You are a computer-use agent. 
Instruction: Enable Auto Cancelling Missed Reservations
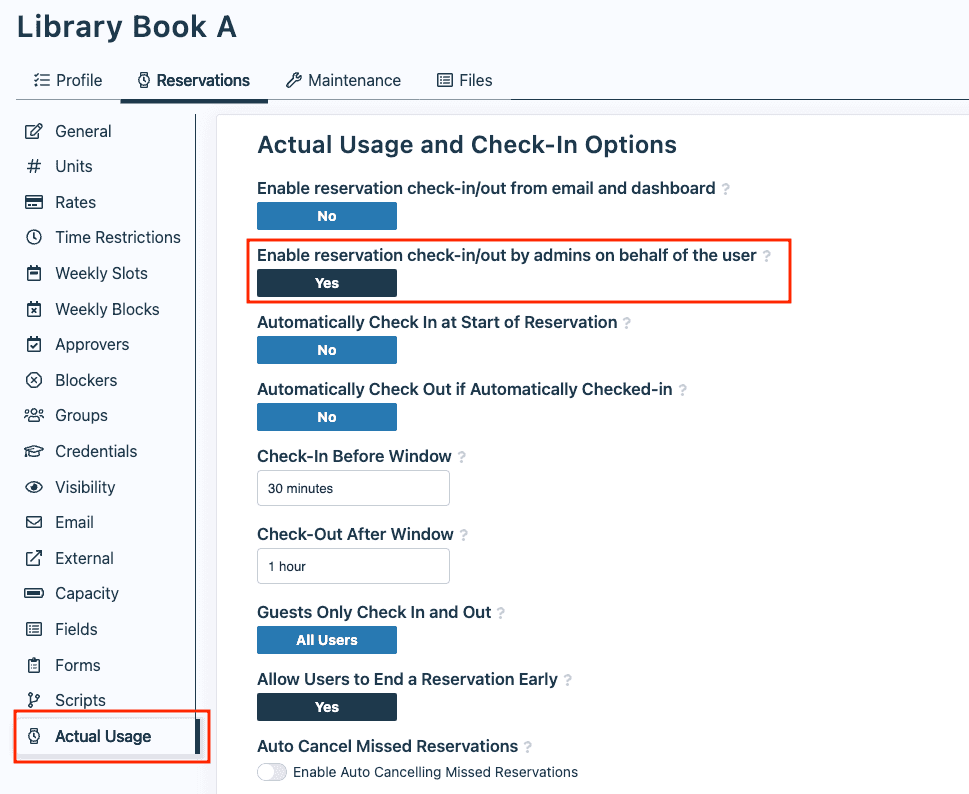pos(271,771)
